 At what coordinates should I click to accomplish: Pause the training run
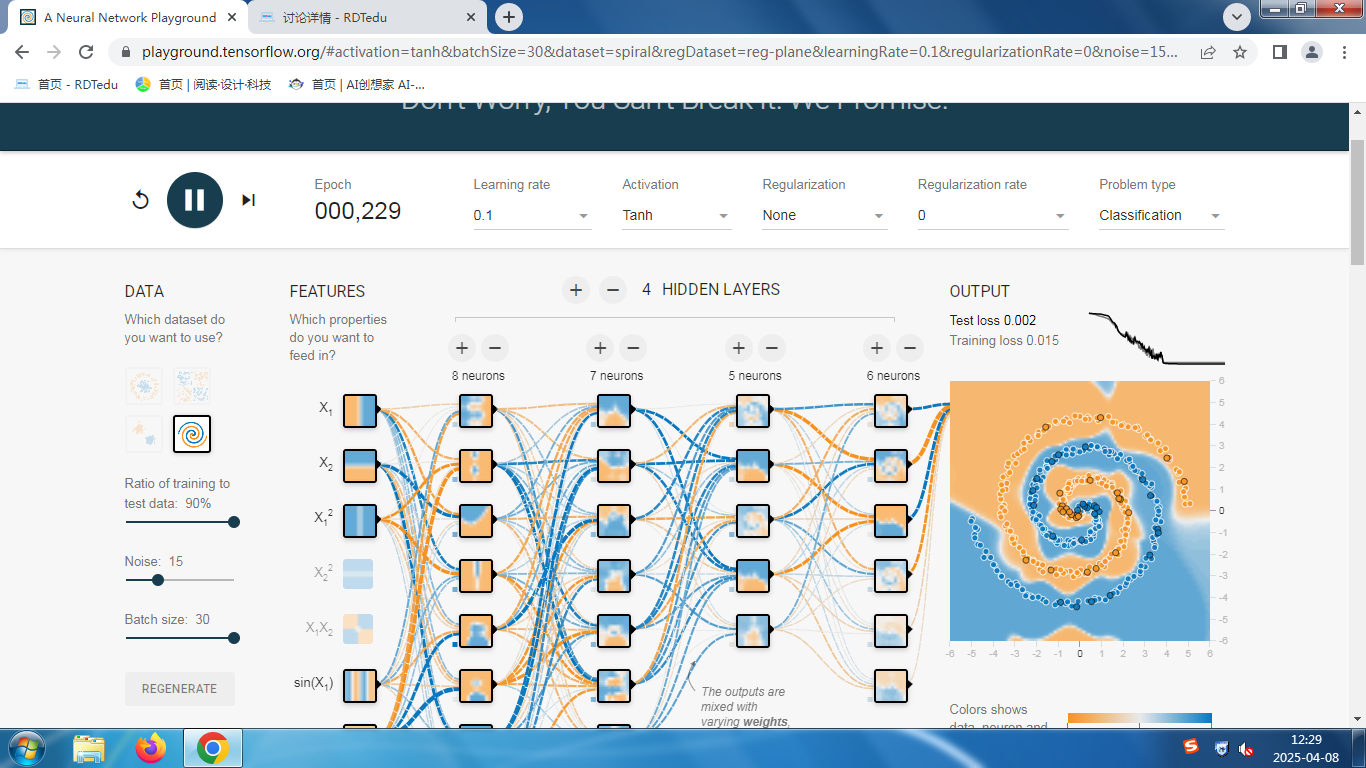(x=195, y=200)
